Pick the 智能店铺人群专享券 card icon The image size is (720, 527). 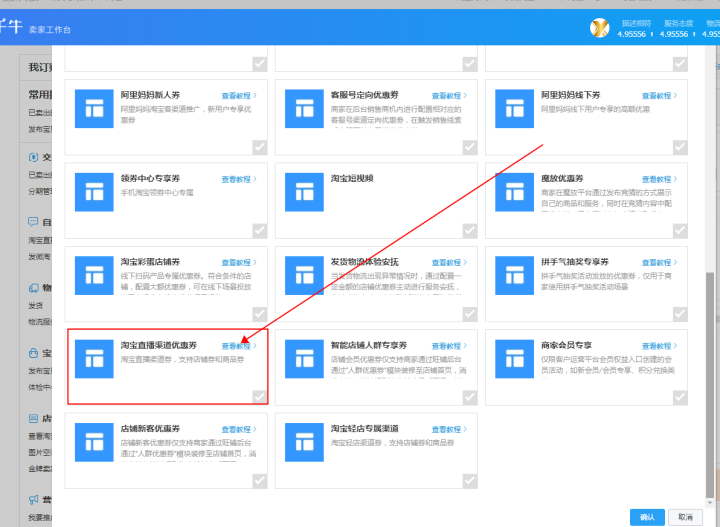click(x=304, y=359)
